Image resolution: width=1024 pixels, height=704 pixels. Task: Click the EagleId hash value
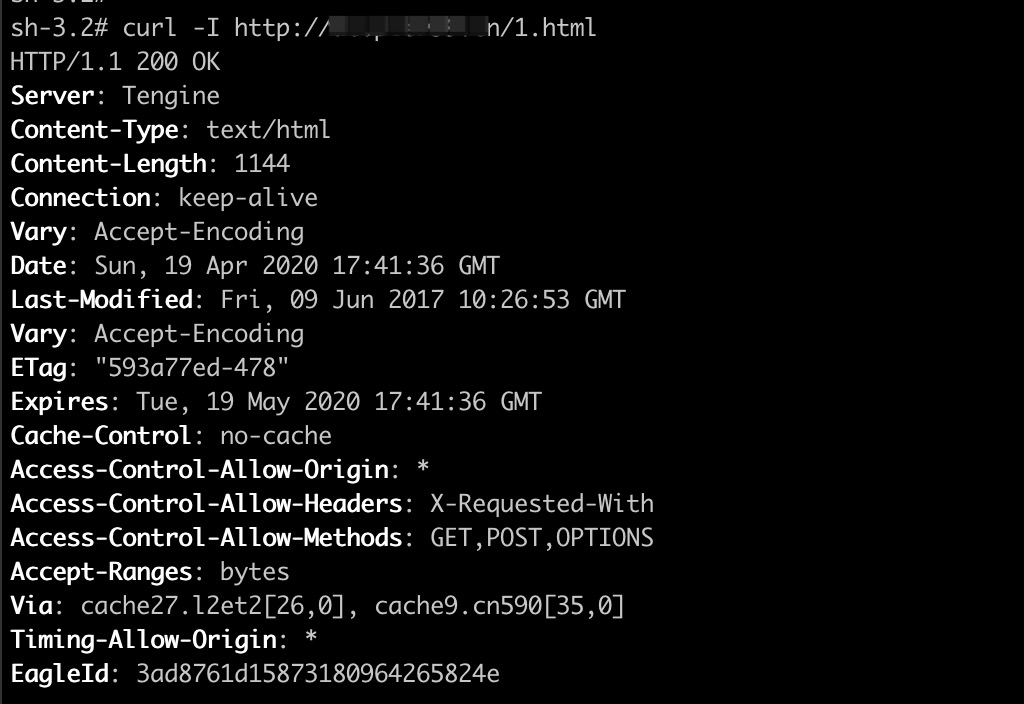317,674
